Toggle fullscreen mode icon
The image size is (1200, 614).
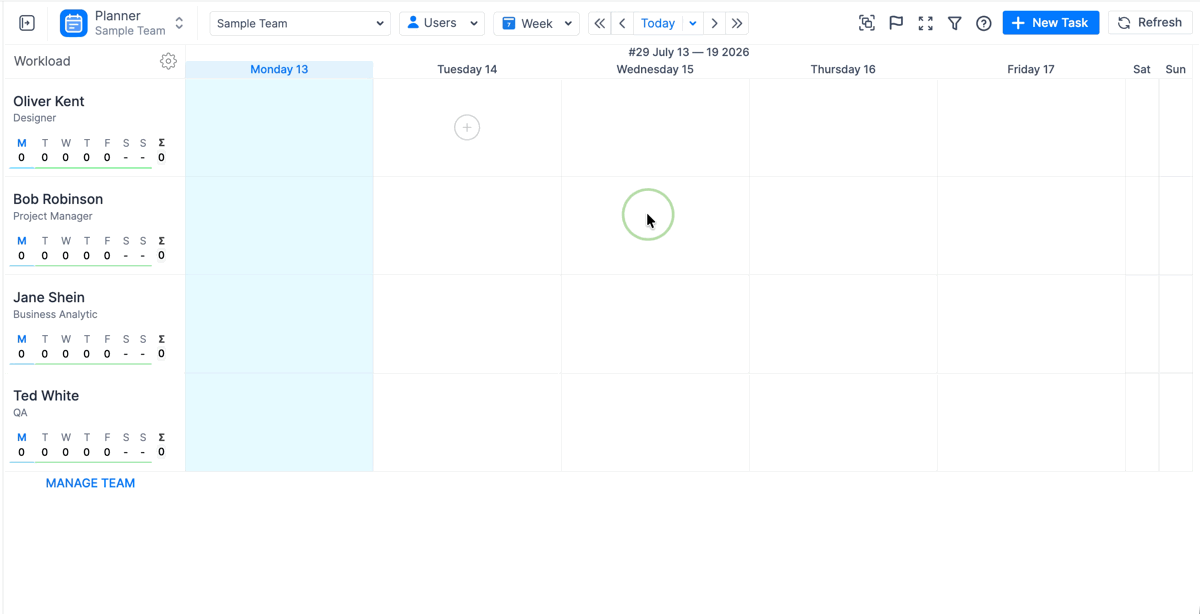(926, 23)
